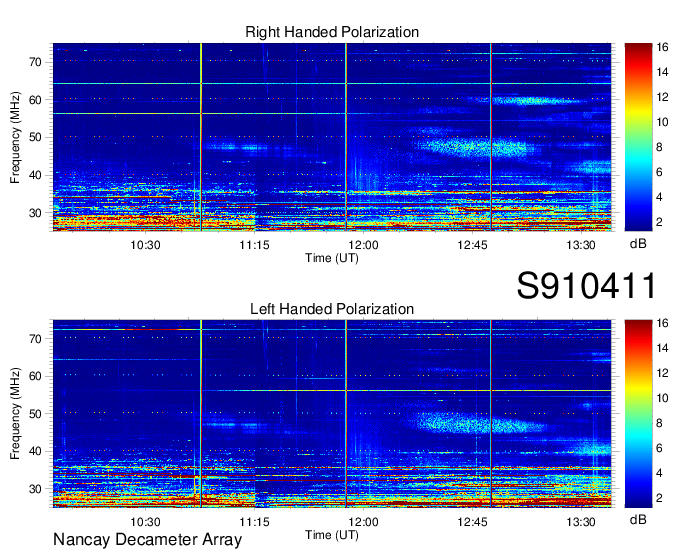This screenshot has height=552, width=680.
Task: Click the 6 value on Right Handed color bar
Action: point(660,172)
